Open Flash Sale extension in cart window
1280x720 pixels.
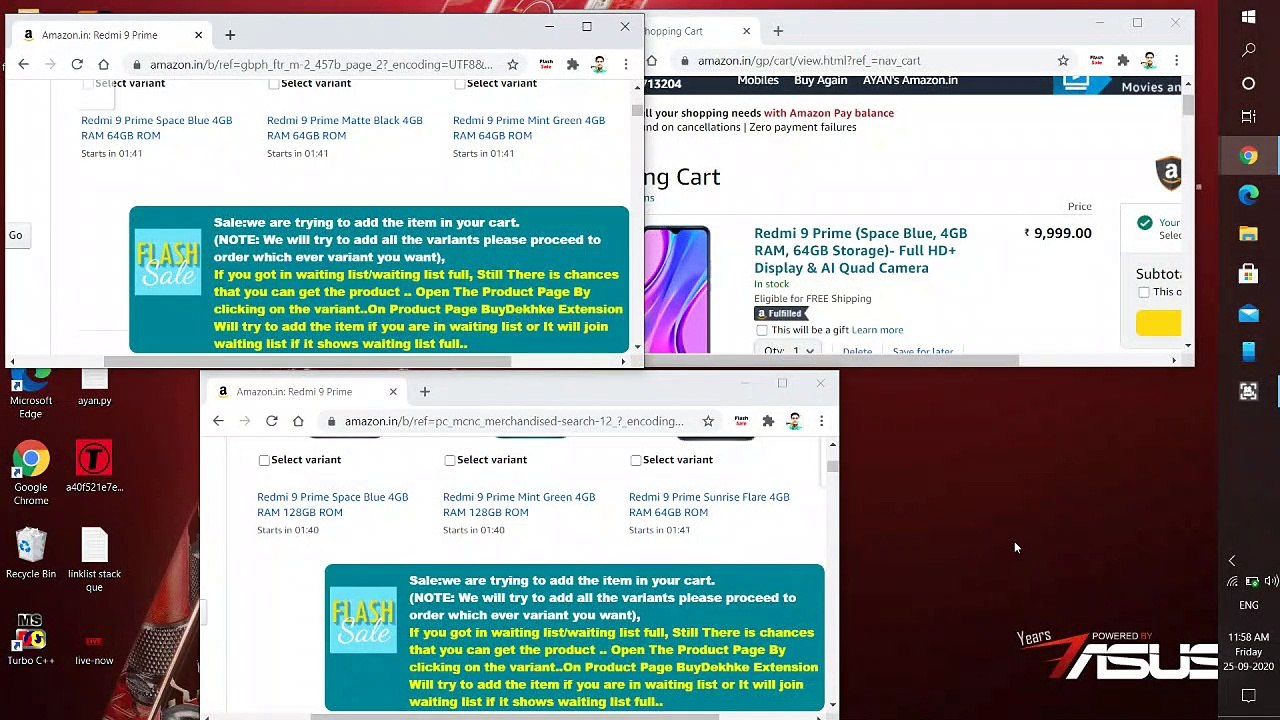[x=1097, y=60]
